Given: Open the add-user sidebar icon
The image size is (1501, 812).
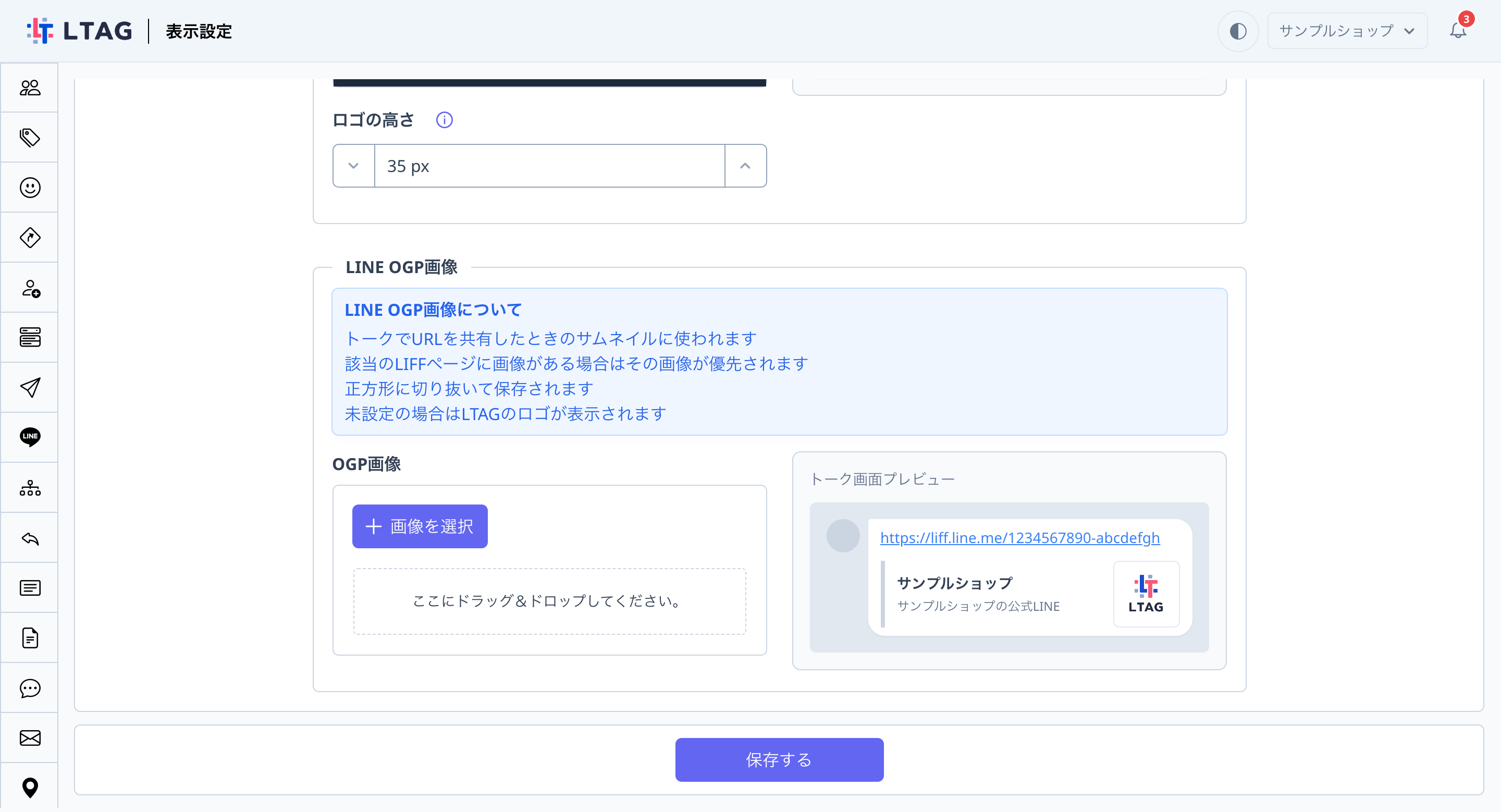Looking at the screenshot, I should click(30, 288).
